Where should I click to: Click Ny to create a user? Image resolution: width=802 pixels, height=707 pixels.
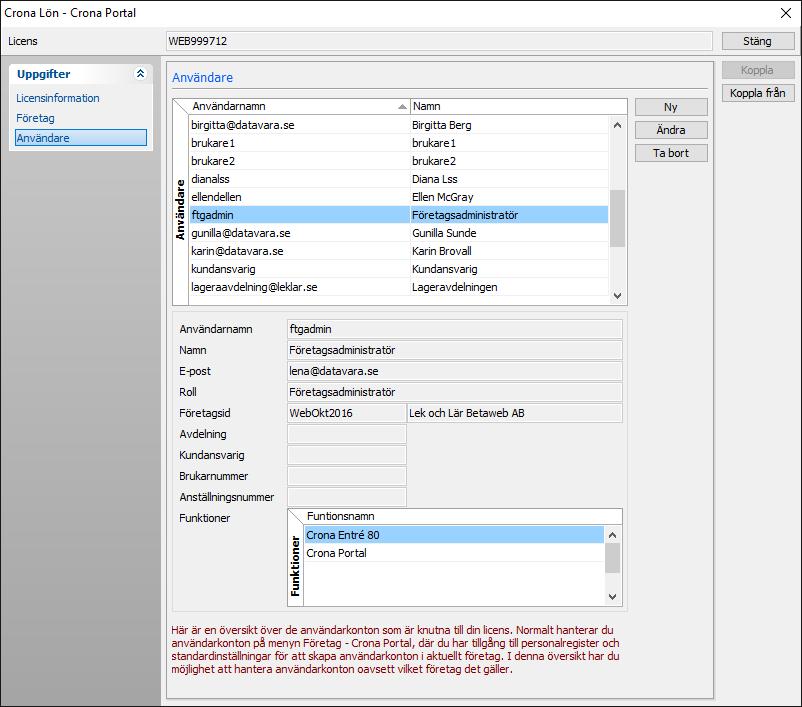(x=671, y=107)
